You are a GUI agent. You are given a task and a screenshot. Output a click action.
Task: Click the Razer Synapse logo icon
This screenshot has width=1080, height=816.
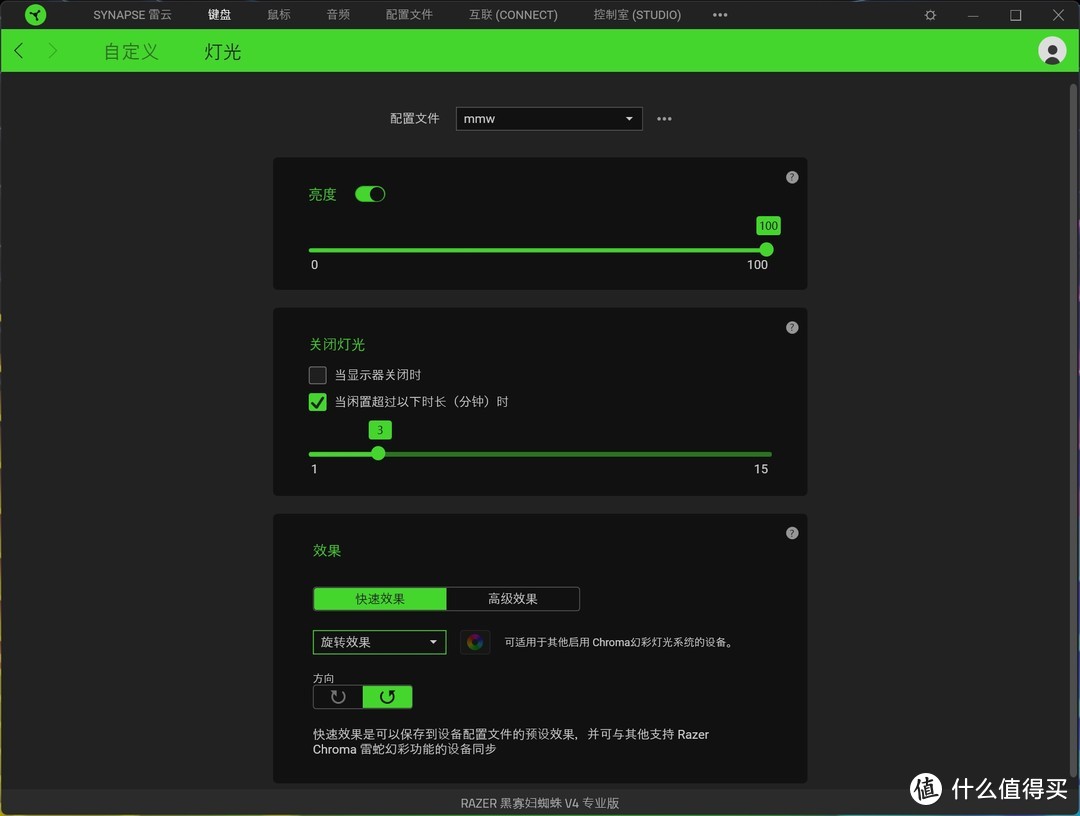tap(35, 14)
